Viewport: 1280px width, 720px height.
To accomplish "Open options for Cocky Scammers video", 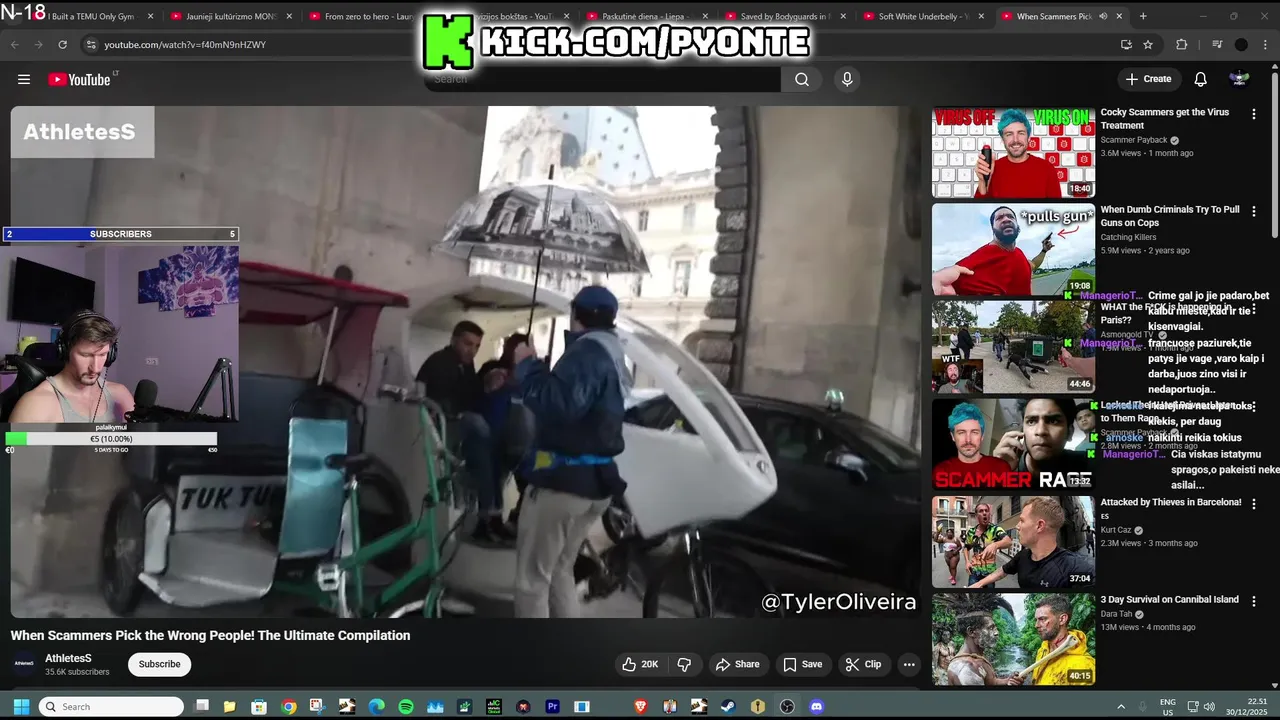I will coord(1253,114).
